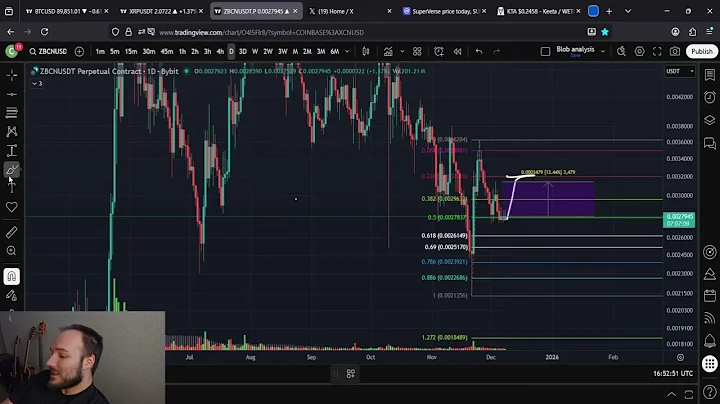This screenshot has height=404, width=720.
Task: Toggle magnet mode for drawings
Action: pyautogui.click(x=12, y=276)
